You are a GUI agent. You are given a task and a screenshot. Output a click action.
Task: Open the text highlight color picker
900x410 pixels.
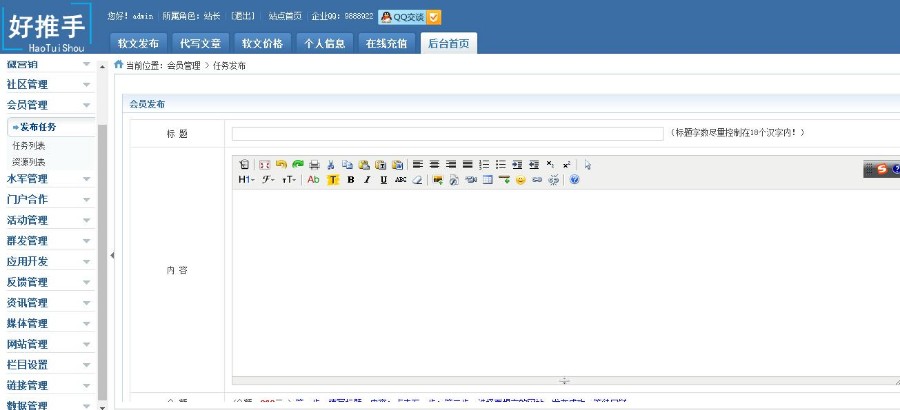334,180
